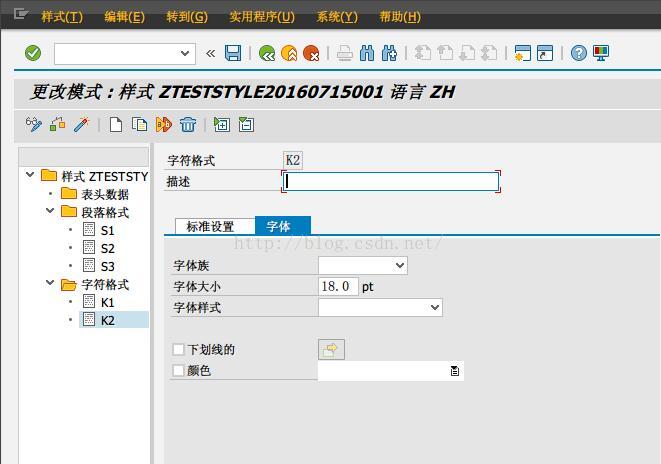
Task: Click the green Back icon
Action: (267, 54)
